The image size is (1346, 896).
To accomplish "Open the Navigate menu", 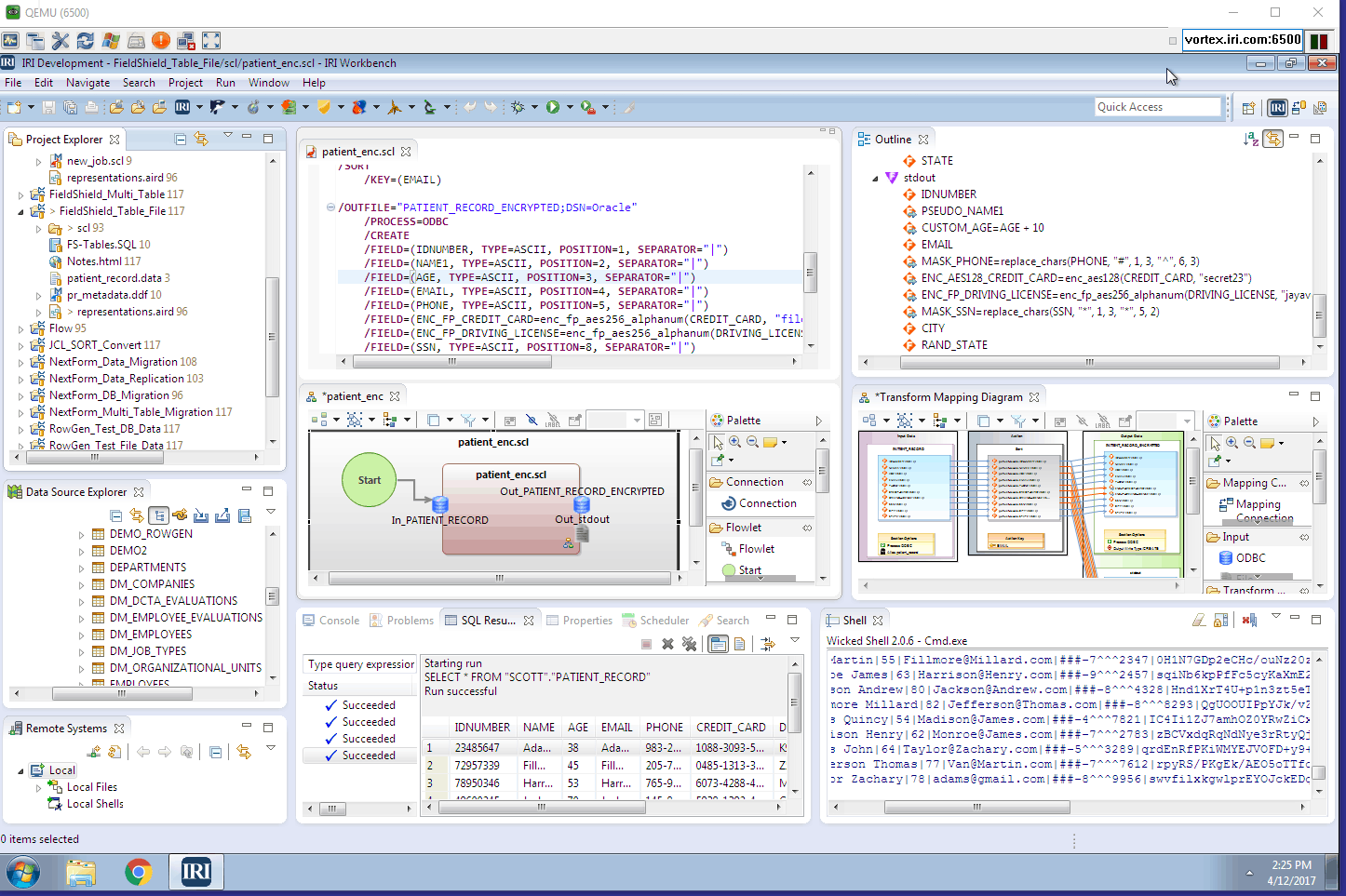I will [x=88, y=82].
